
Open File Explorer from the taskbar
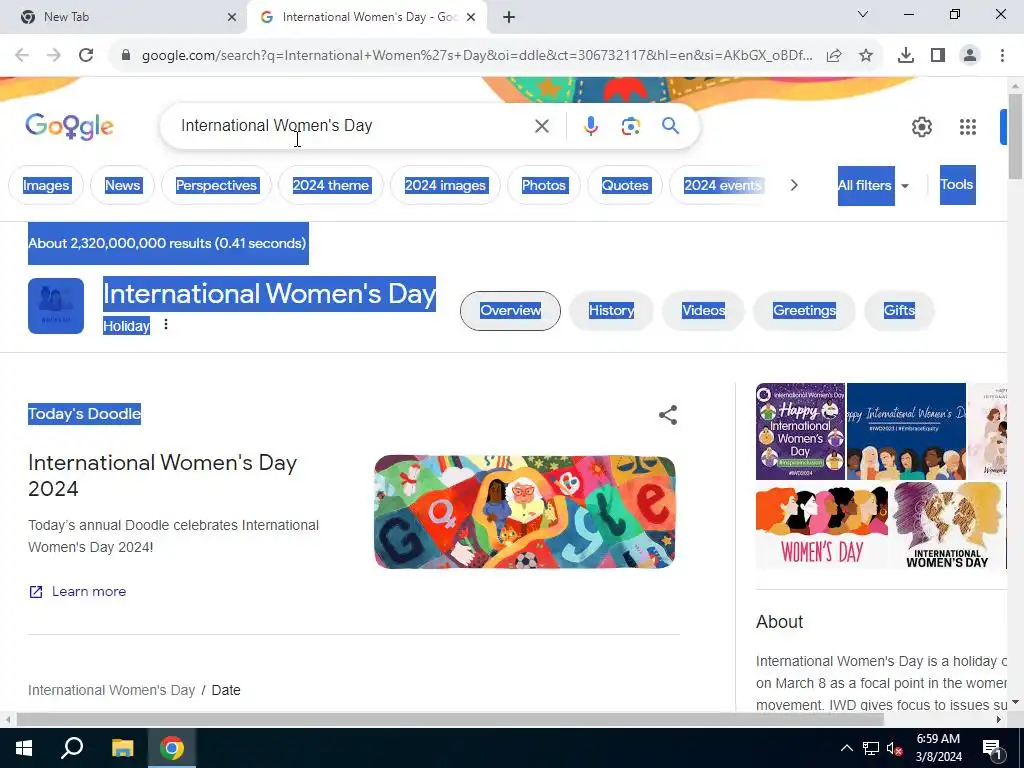click(x=122, y=748)
